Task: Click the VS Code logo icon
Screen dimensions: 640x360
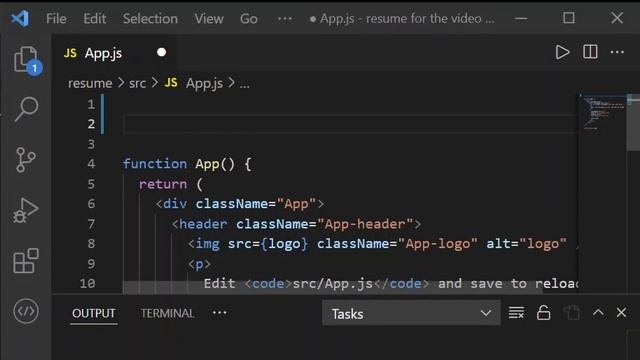Action: tap(20, 18)
